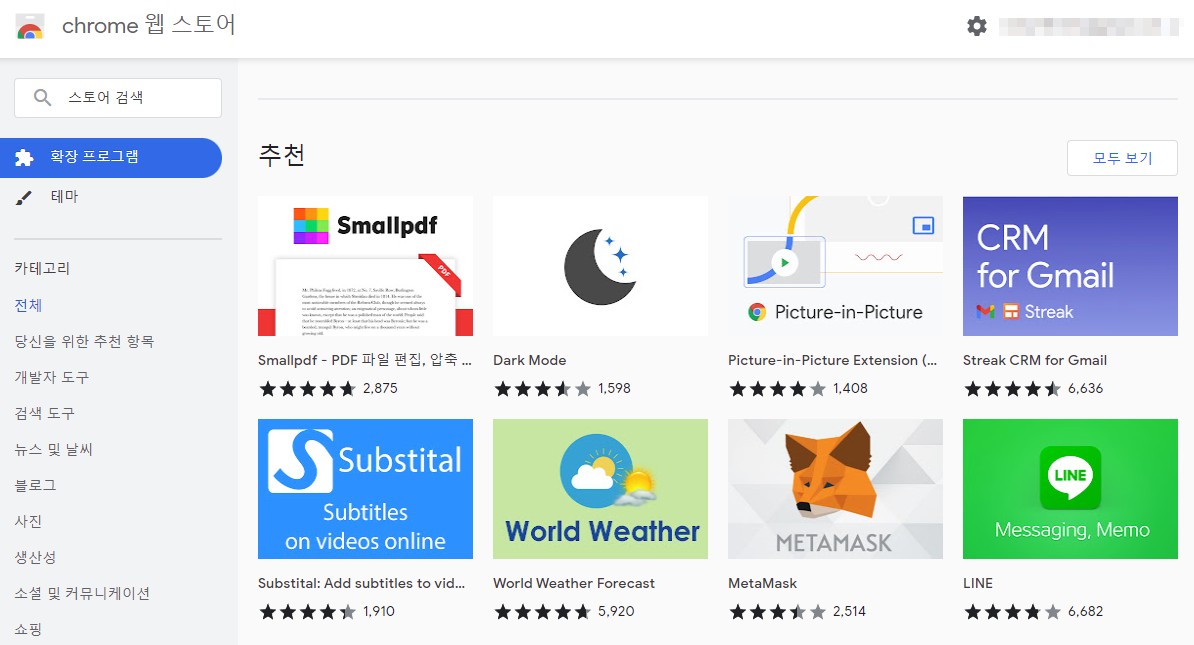Click the Picture-in-Picture Extension title
The image size is (1194, 645).
pos(834,360)
